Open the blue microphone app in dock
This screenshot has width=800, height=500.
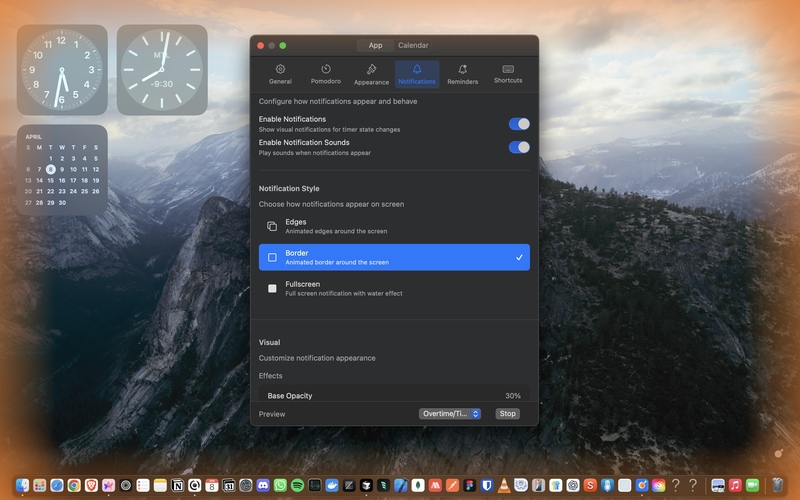click(x=607, y=485)
